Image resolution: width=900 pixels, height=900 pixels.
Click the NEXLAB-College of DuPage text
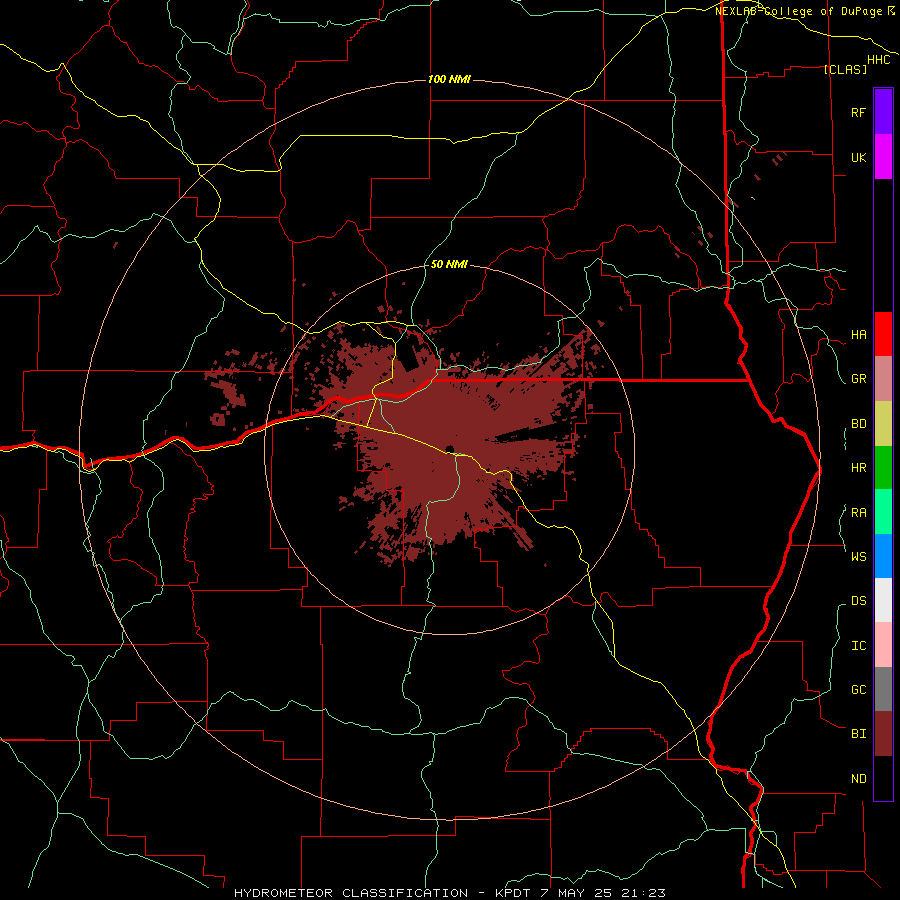[798, 11]
